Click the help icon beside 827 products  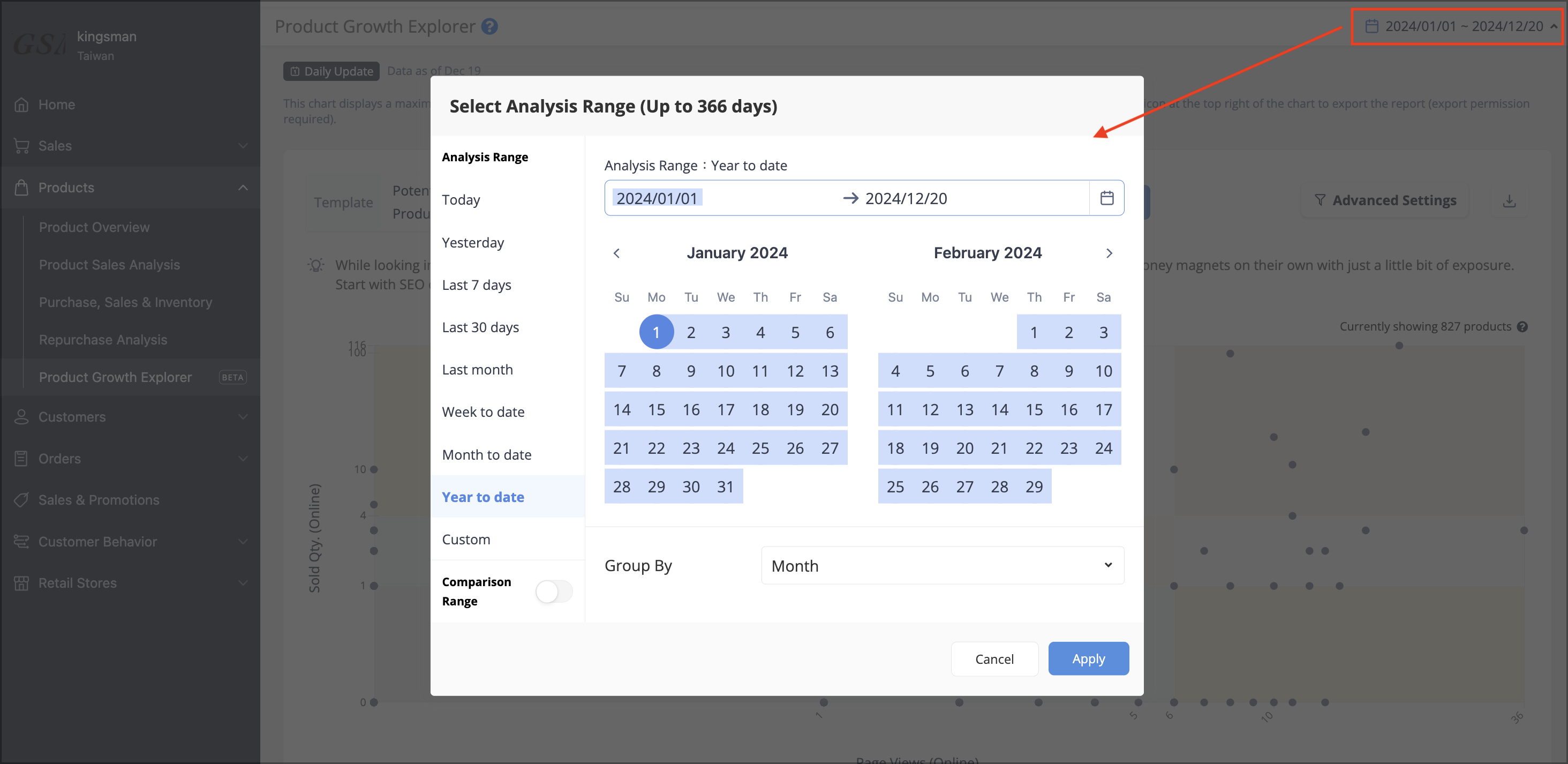click(1522, 327)
